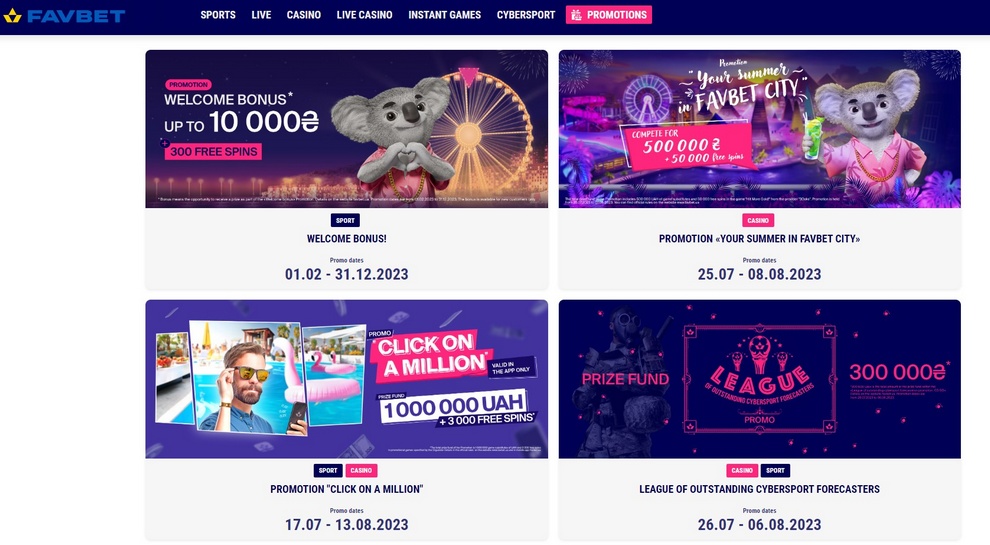Open Instant Games from top navigation
Image resolution: width=990 pixels, height=545 pixels.
[444, 15]
